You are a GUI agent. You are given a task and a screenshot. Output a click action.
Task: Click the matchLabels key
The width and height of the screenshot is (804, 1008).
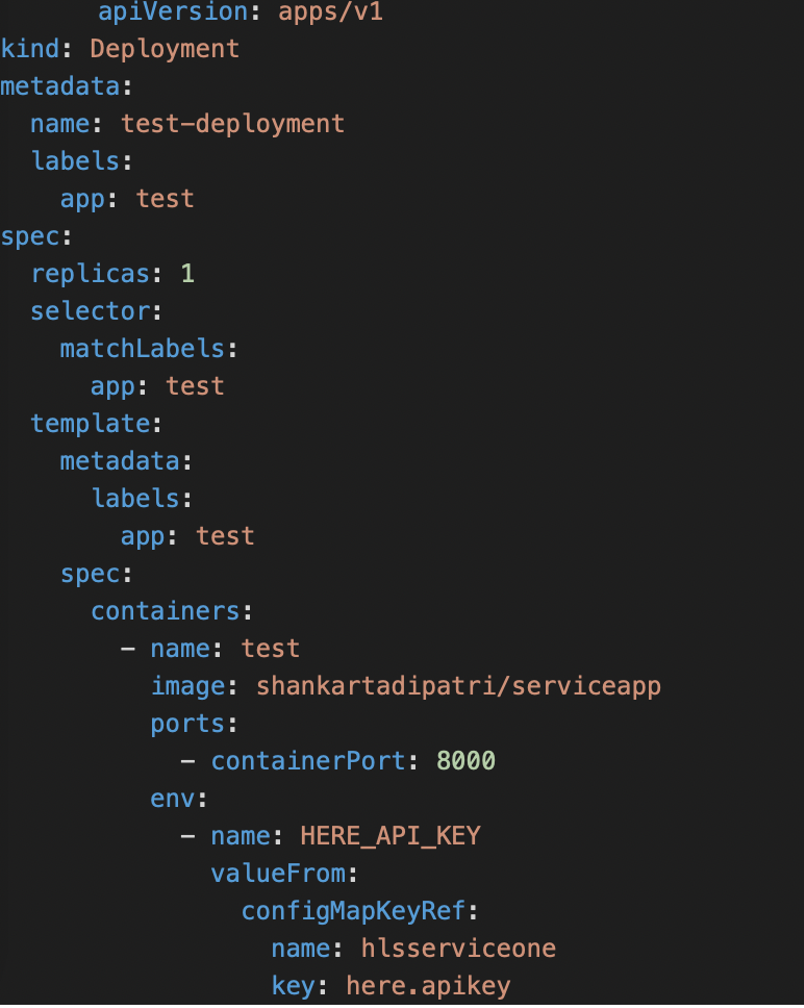(142, 348)
